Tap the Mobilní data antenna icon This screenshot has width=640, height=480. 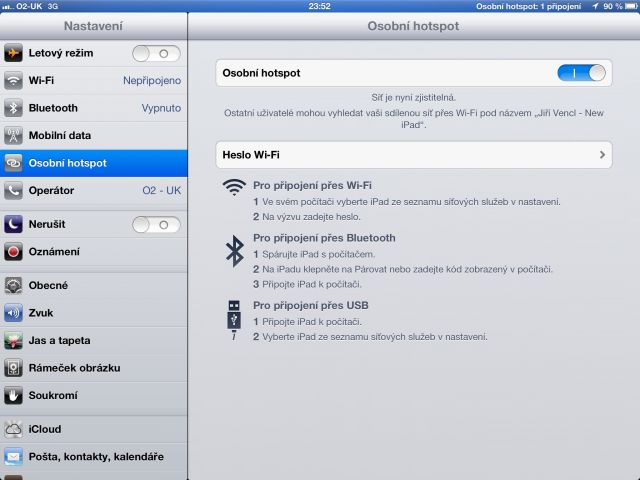point(13,135)
